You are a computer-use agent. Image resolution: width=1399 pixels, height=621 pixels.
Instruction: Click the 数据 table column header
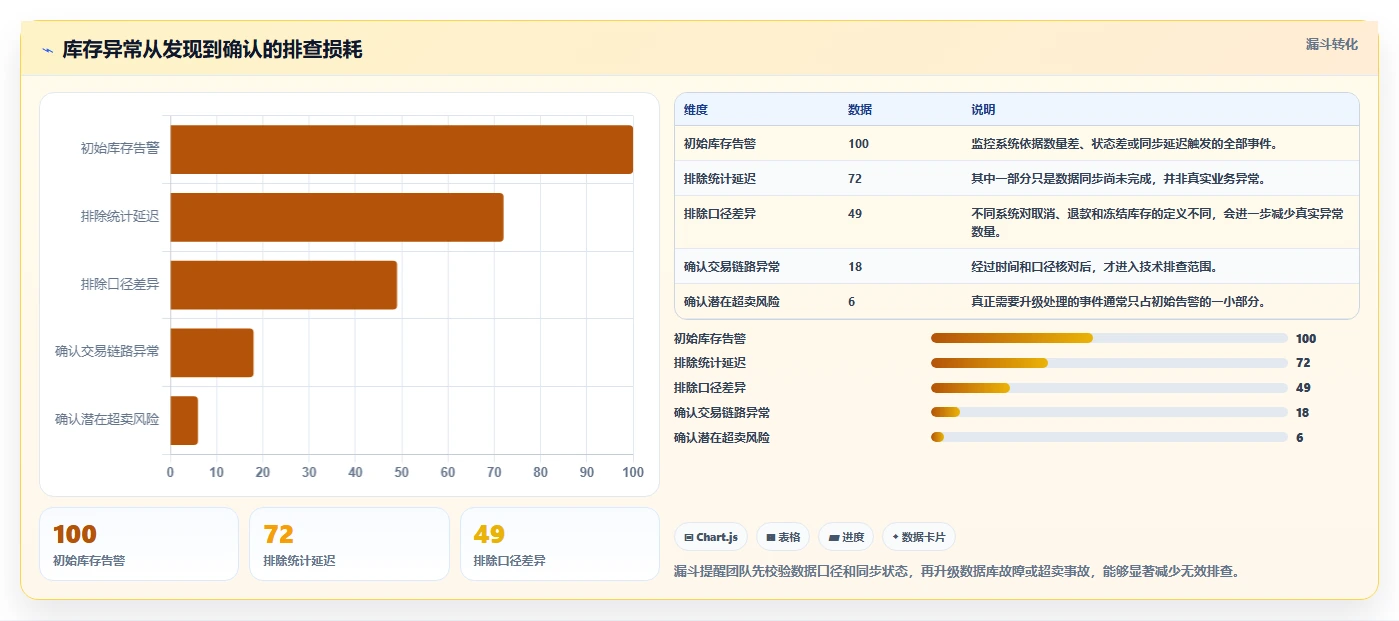860,109
